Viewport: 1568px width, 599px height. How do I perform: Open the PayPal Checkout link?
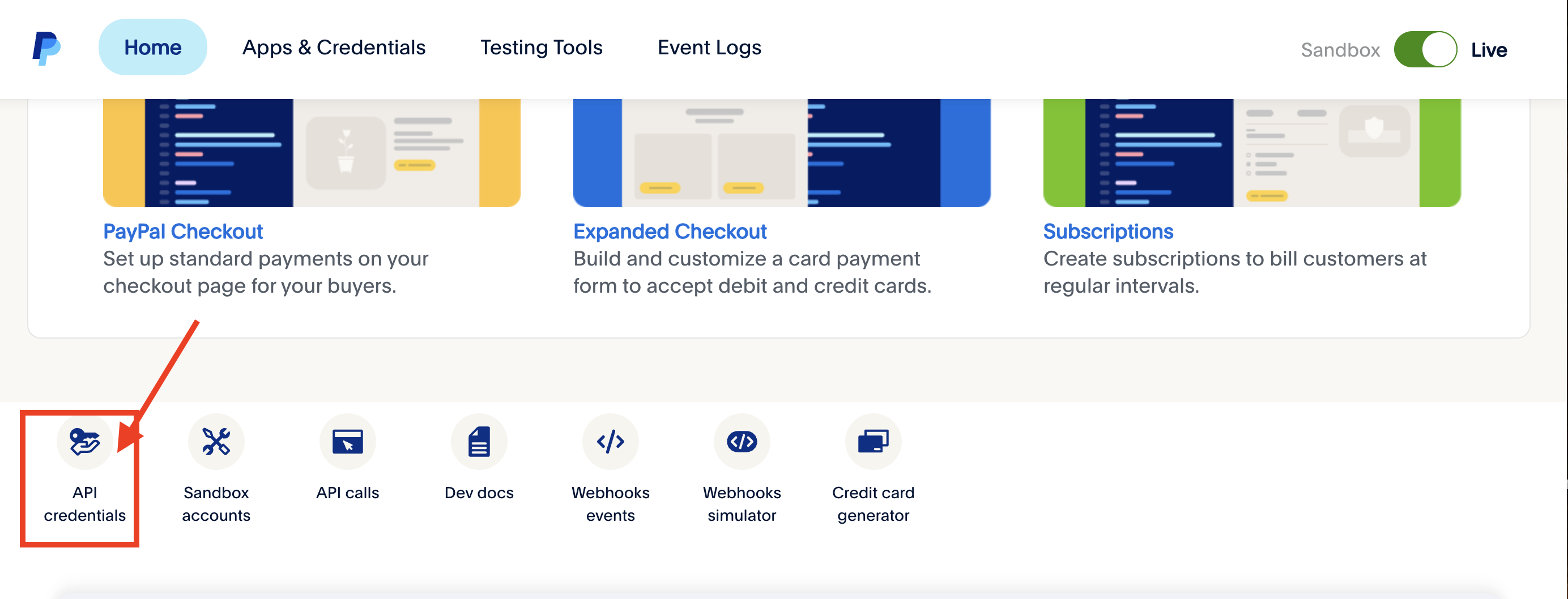[182, 231]
